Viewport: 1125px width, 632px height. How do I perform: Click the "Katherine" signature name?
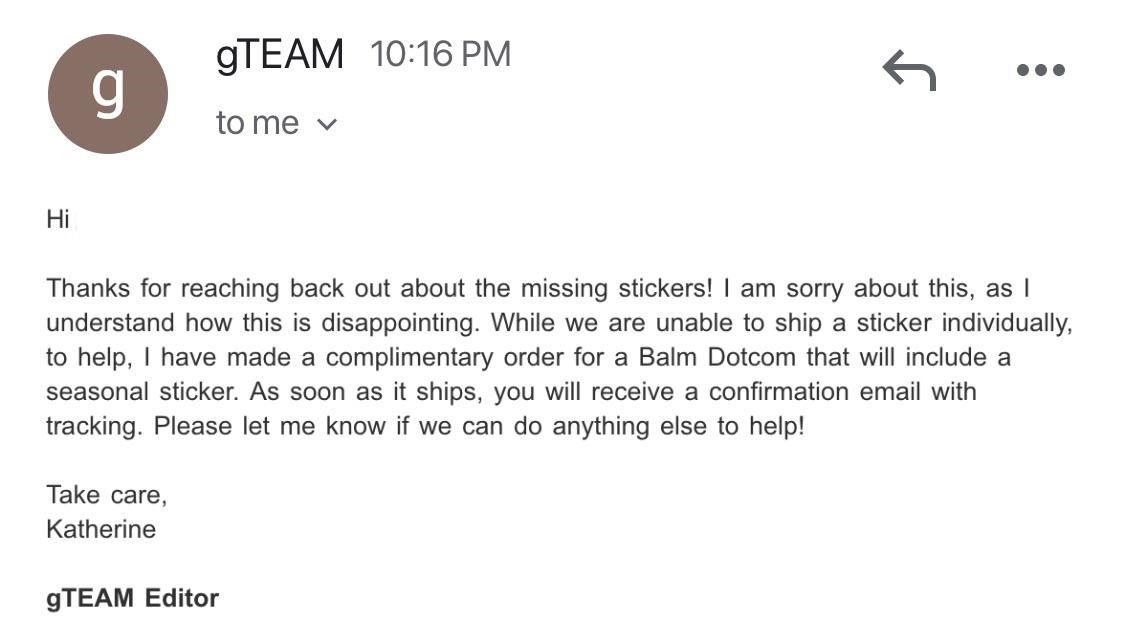101,529
